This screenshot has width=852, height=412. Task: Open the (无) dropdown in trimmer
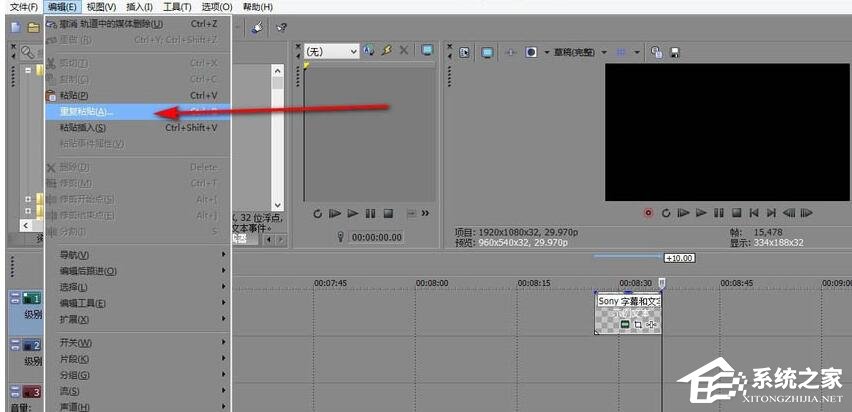[x=331, y=51]
